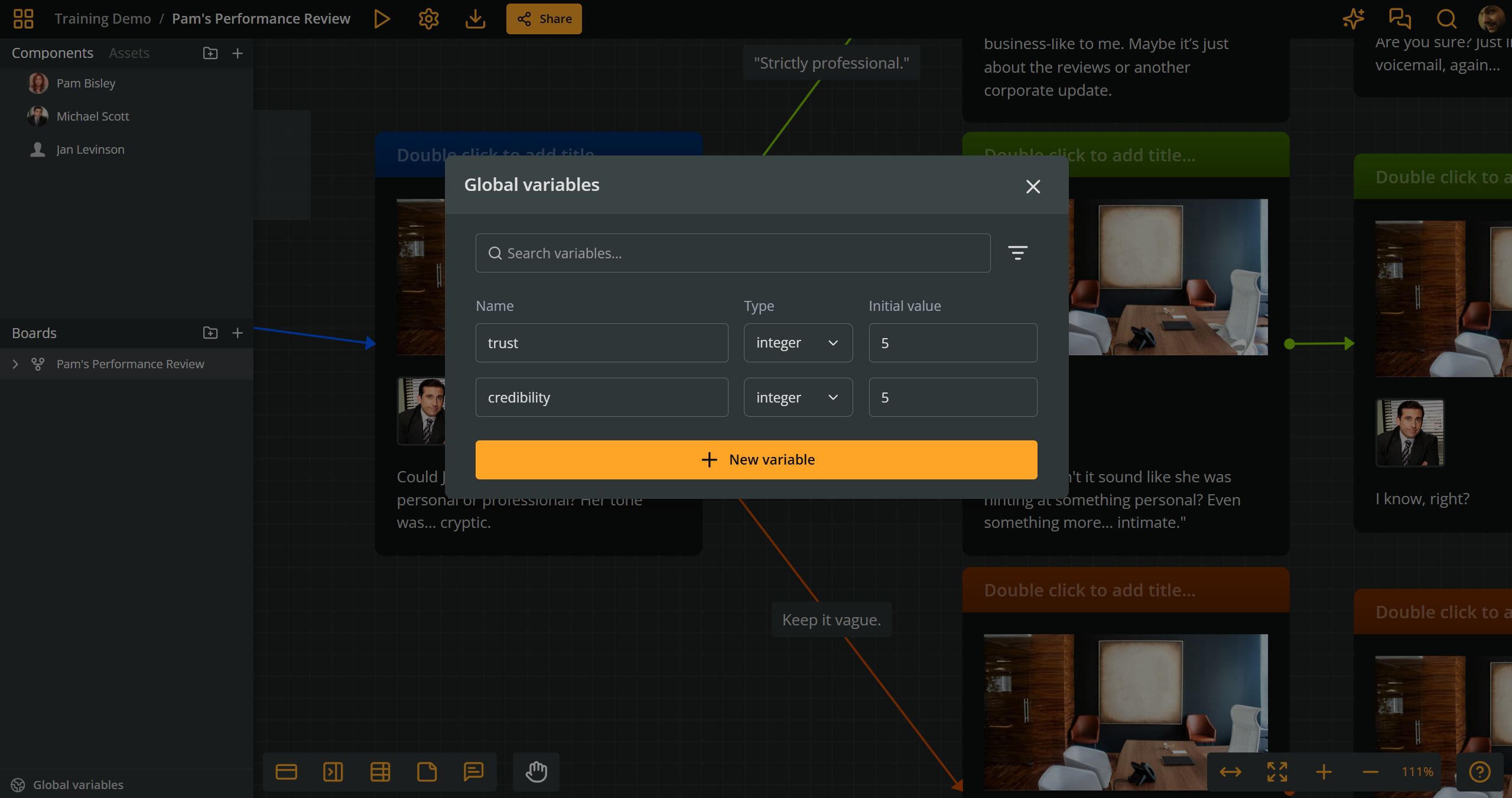The height and width of the screenshot is (798, 1512).
Task: Share the project
Action: (543, 18)
